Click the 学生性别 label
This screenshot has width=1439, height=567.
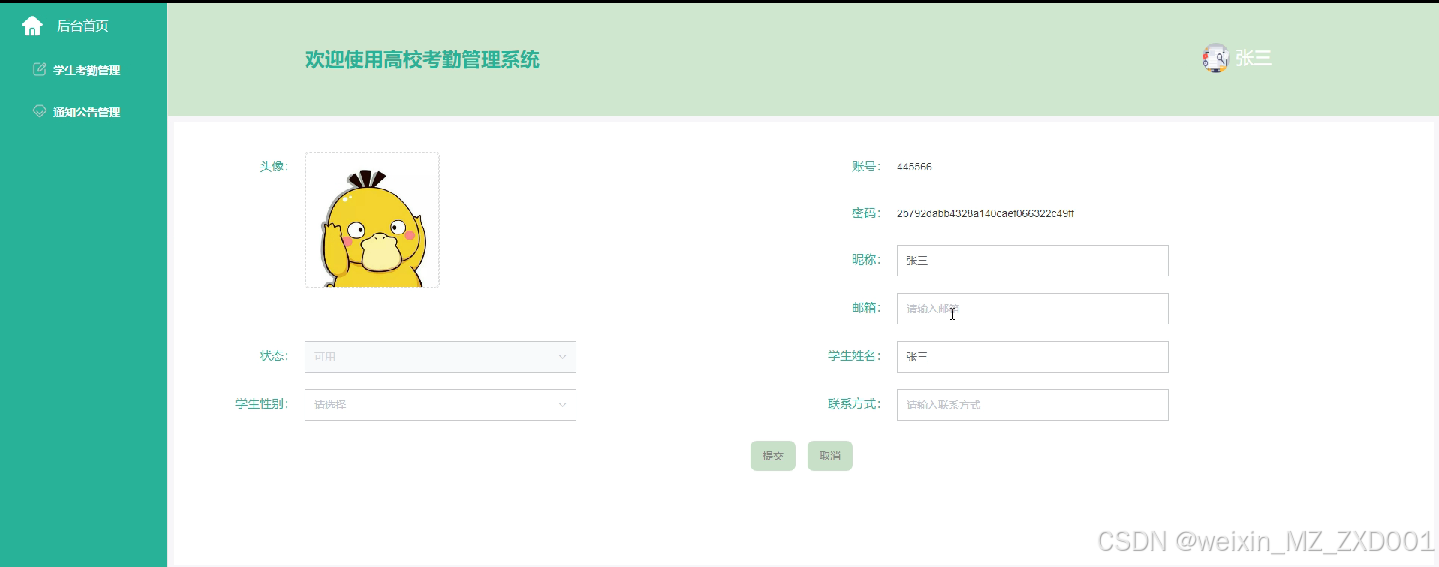(262, 404)
